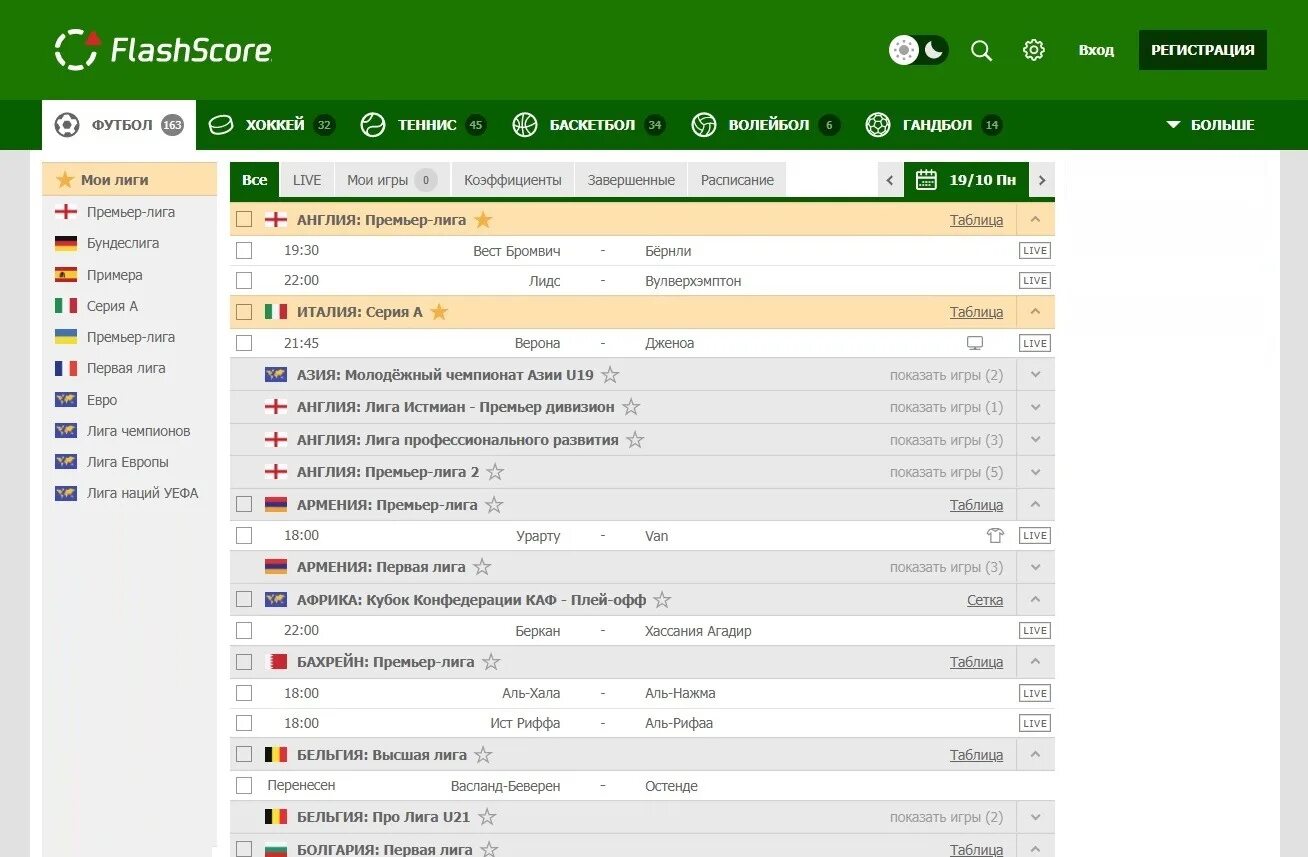The image size is (1308, 857).
Task: Expand the Лига Истмиан section
Action: (x=1035, y=407)
